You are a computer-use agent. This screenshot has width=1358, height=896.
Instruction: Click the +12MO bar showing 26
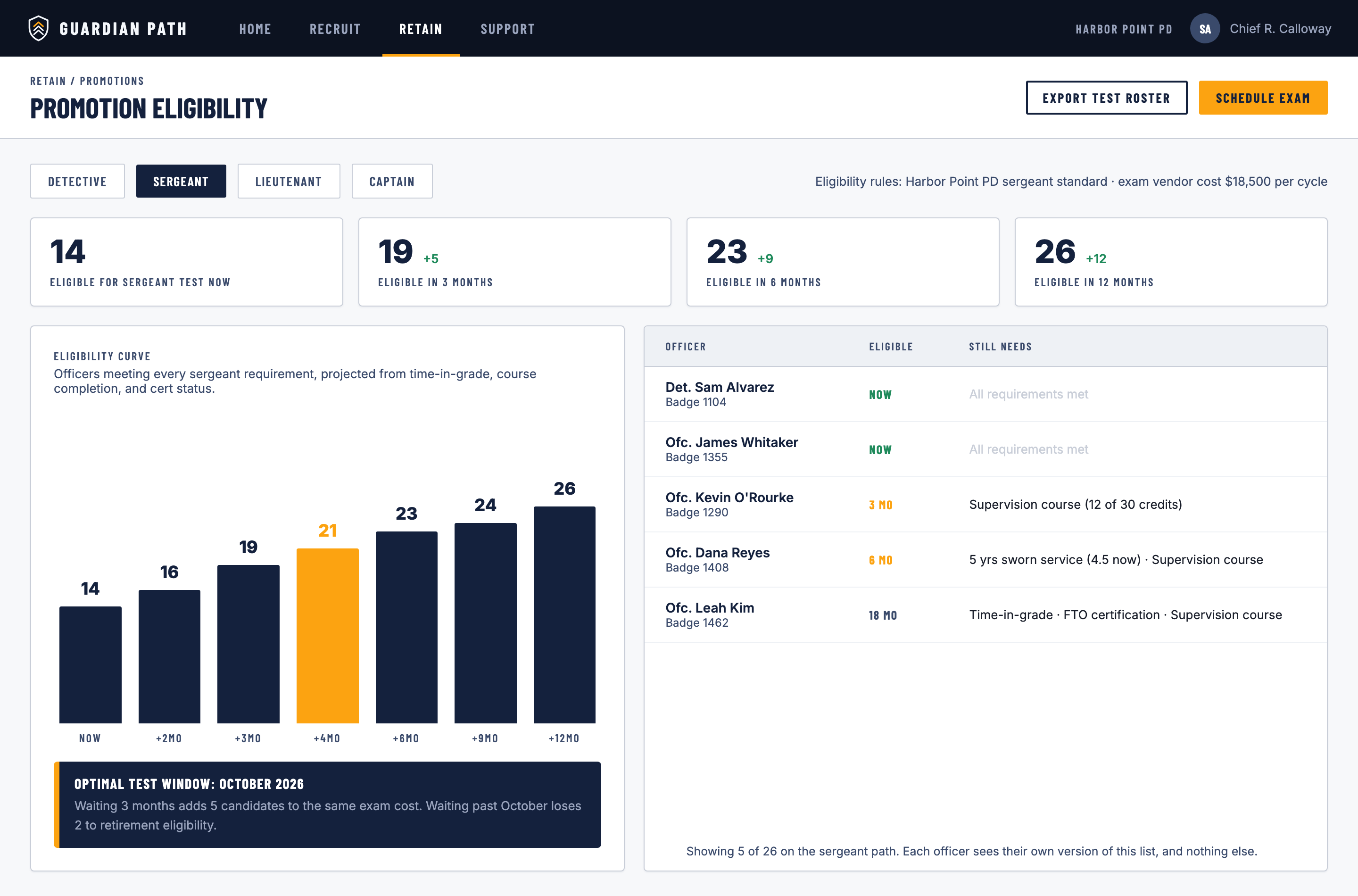[564, 615]
